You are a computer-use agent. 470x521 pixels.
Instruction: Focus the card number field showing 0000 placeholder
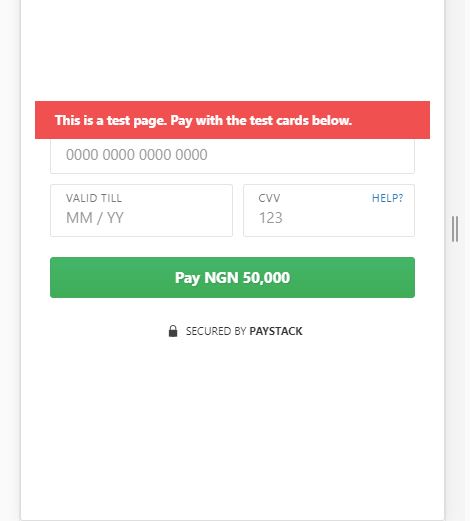point(232,156)
